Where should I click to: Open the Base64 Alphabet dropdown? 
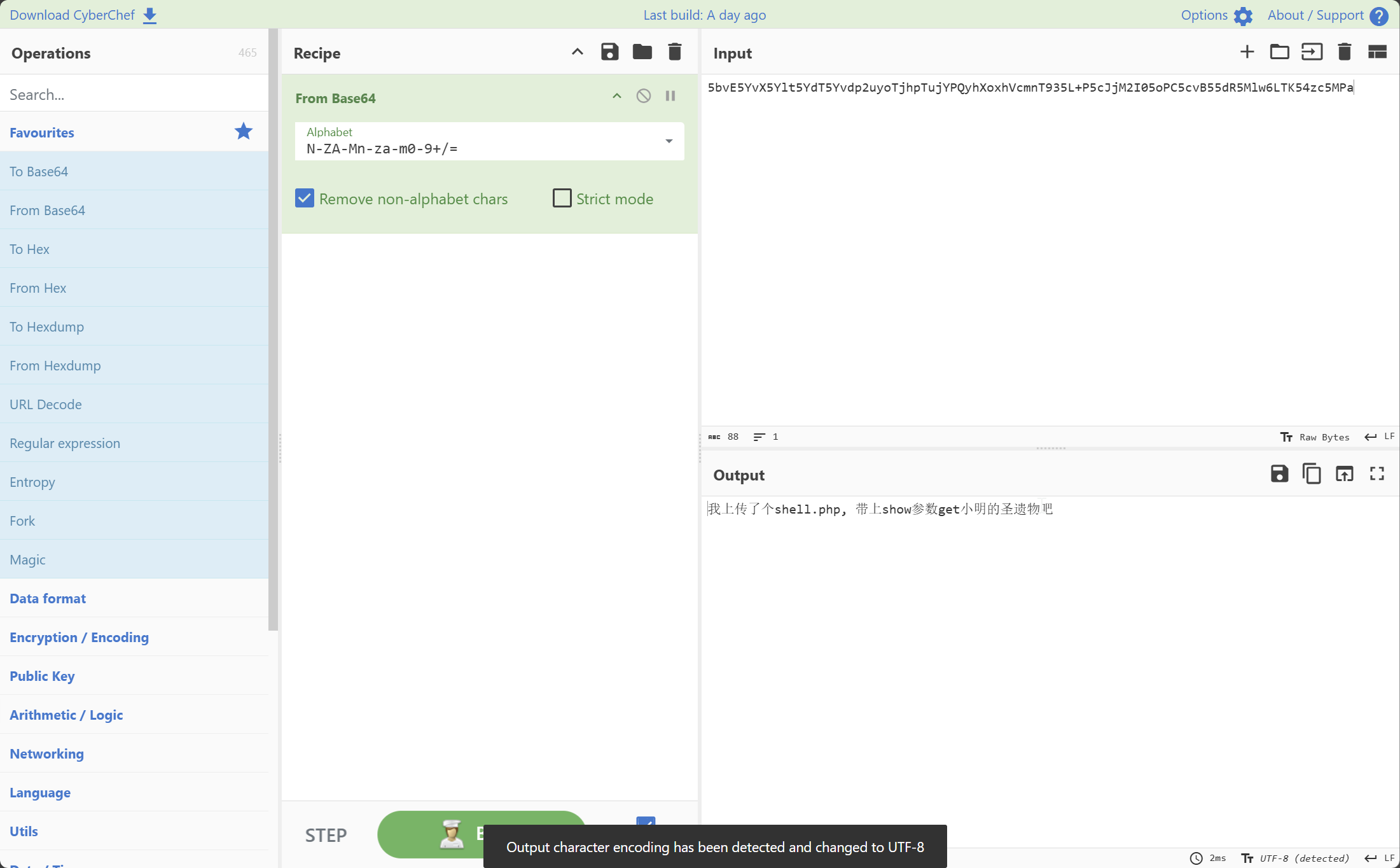pos(669,141)
